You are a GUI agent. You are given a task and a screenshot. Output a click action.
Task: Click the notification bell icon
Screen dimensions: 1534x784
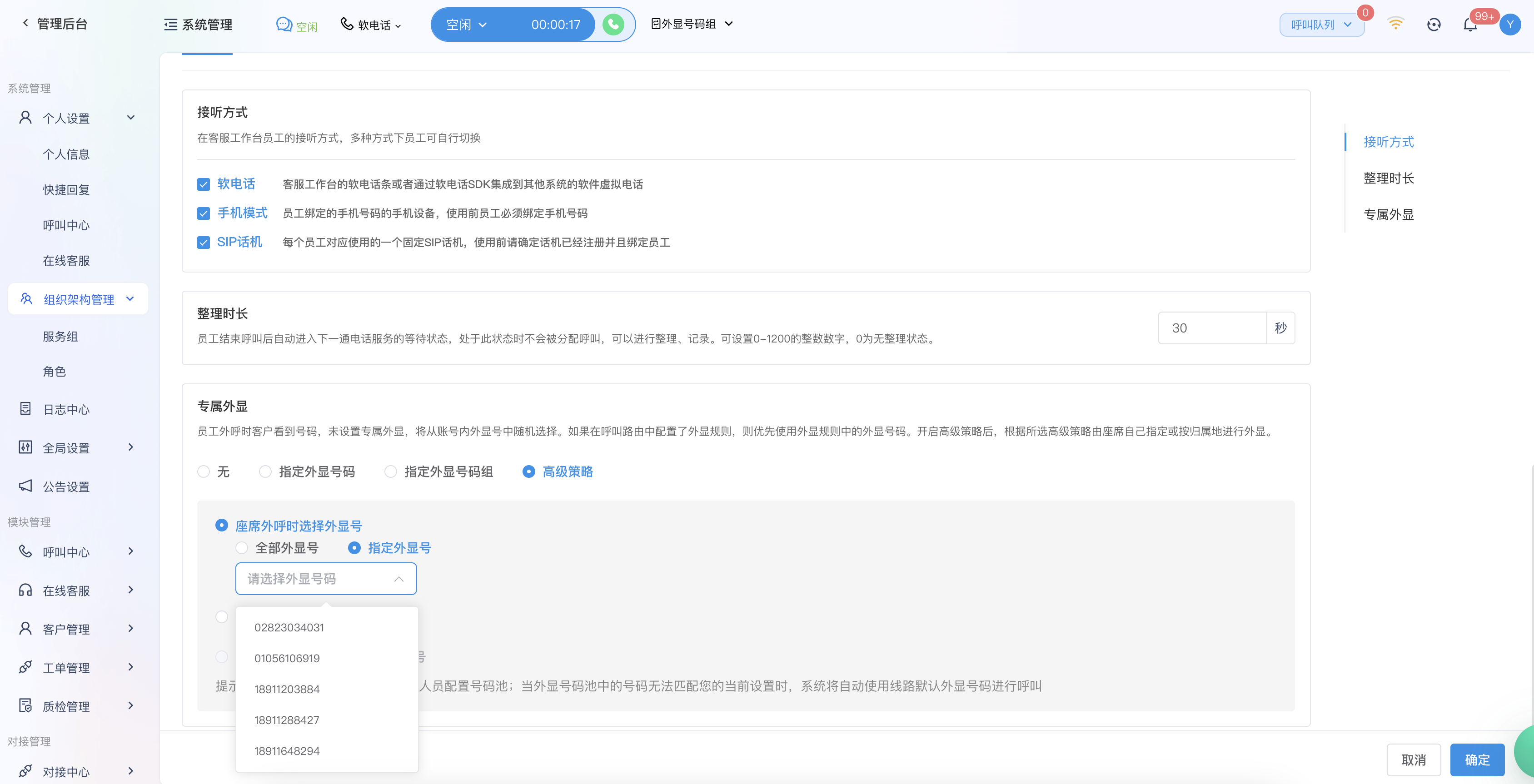click(x=1469, y=25)
